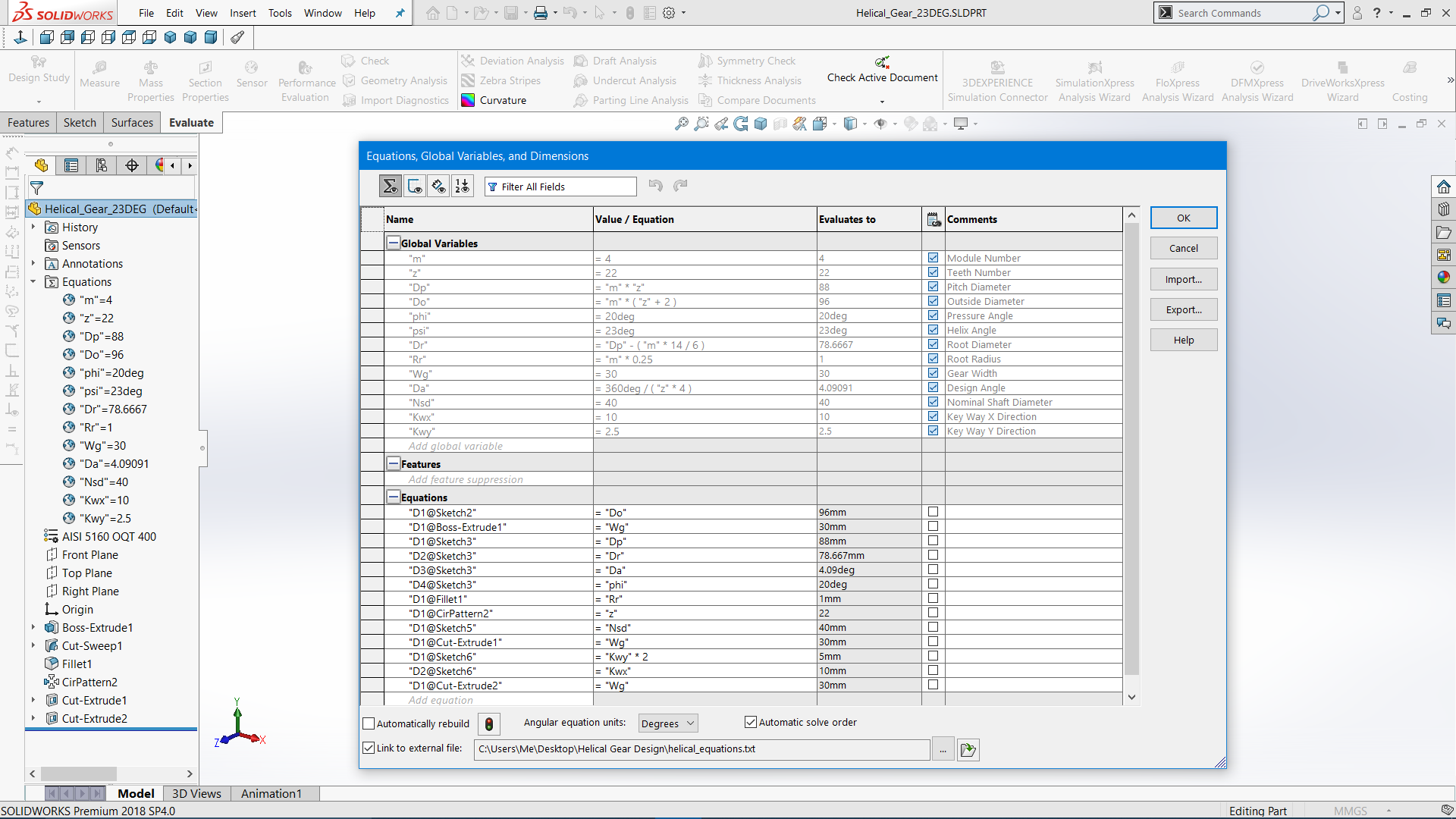Open the Insert menu
This screenshot has height=819, width=1456.
click(243, 13)
